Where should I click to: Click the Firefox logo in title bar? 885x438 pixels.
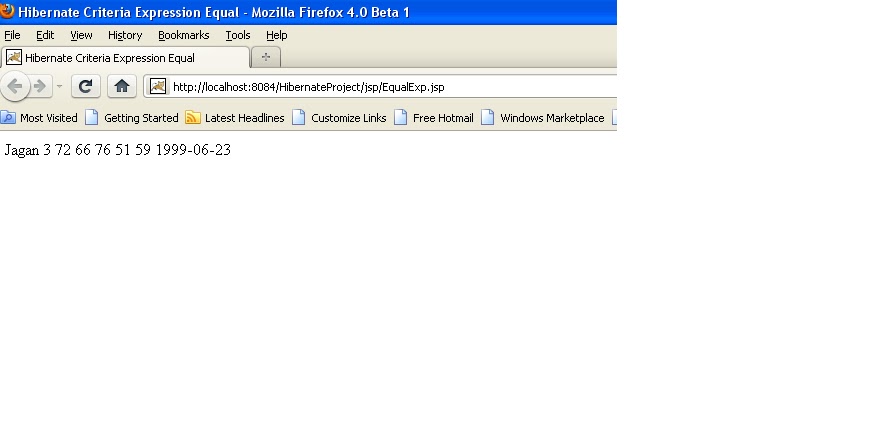point(7,11)
